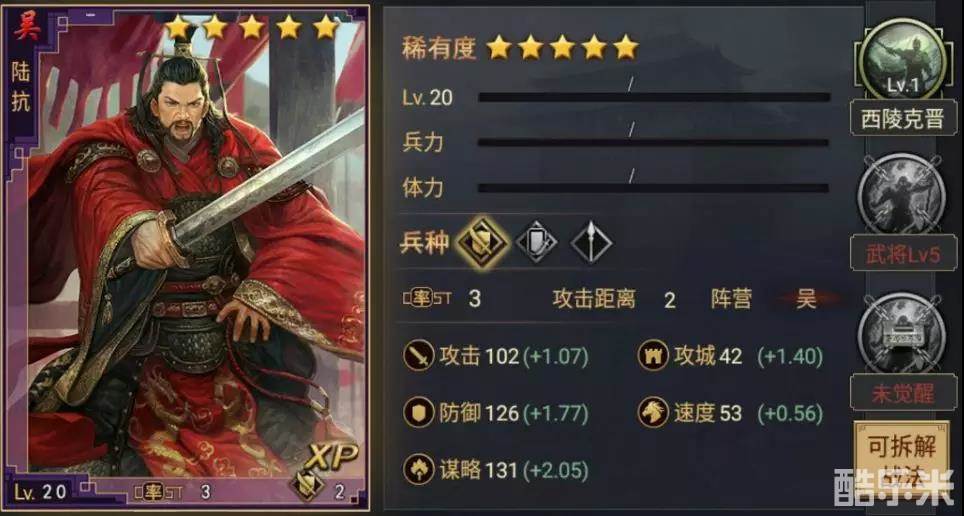Click the 西陵克晋 skill name label

(901, 119)
